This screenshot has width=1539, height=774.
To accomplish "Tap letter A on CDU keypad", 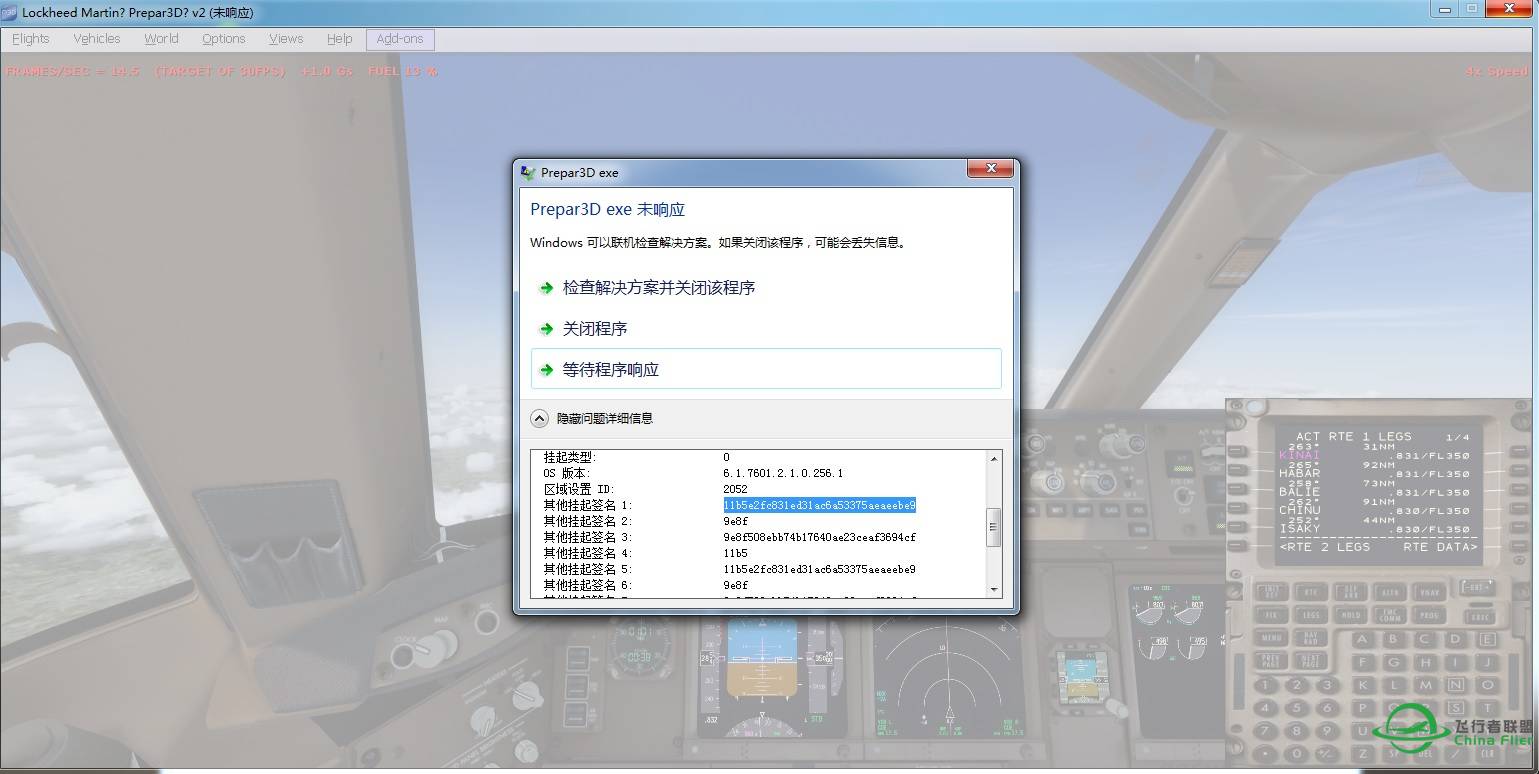I will pyautogui.click(x=1363, y=640).
